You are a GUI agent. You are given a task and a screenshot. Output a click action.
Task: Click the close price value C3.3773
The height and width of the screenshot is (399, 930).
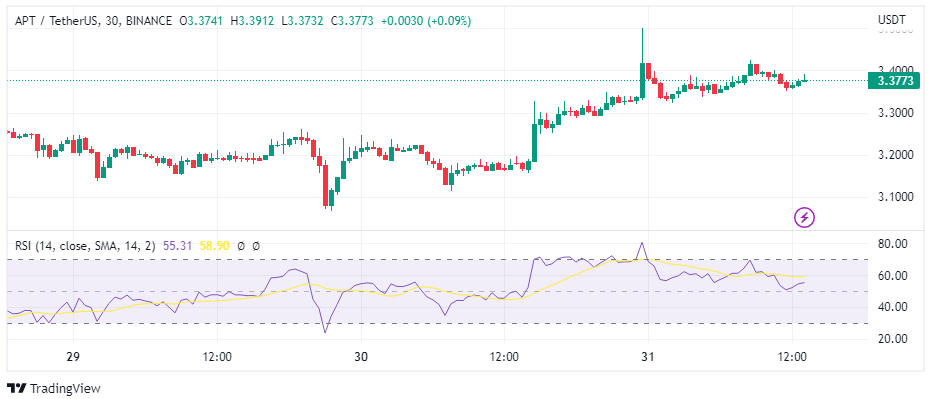352,21
